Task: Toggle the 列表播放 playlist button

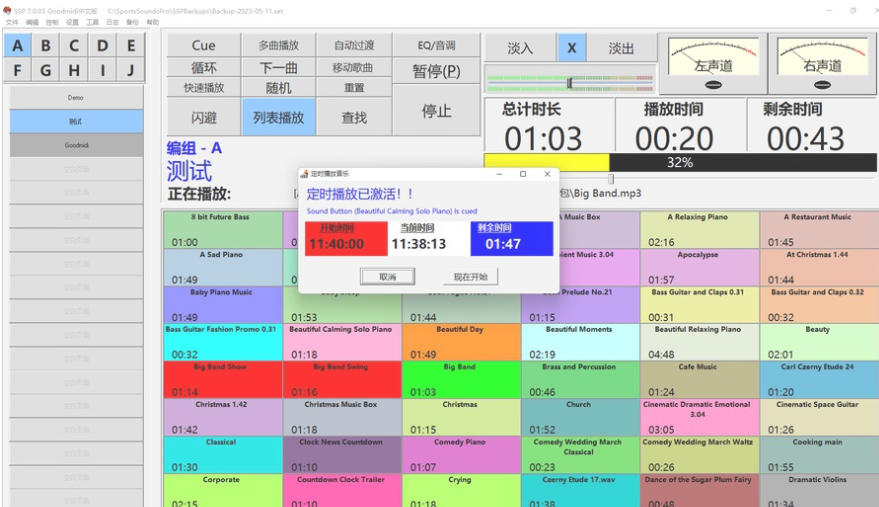Action: tap(279, 117)
